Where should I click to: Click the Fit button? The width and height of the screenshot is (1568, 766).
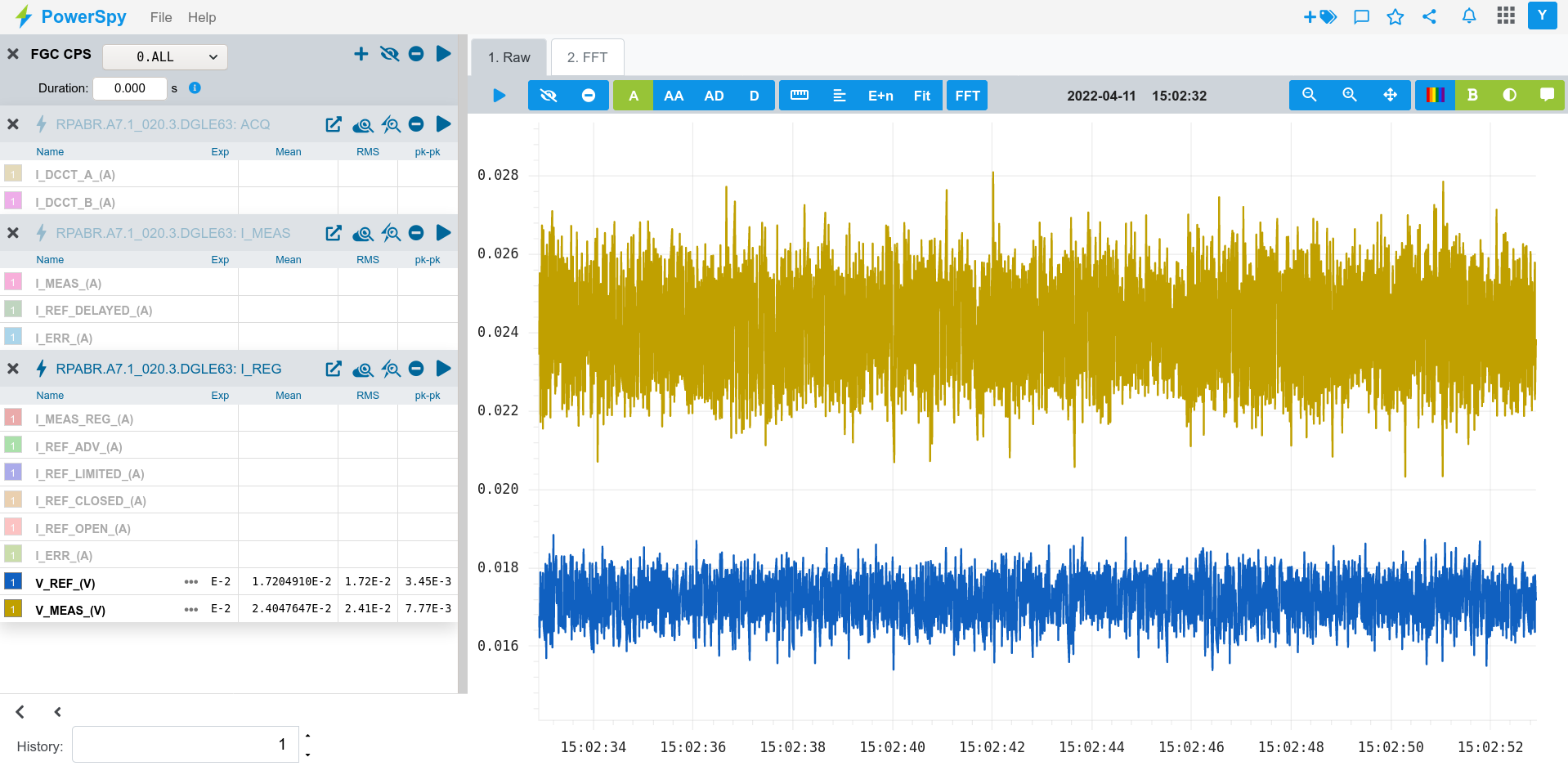point(922,96)
